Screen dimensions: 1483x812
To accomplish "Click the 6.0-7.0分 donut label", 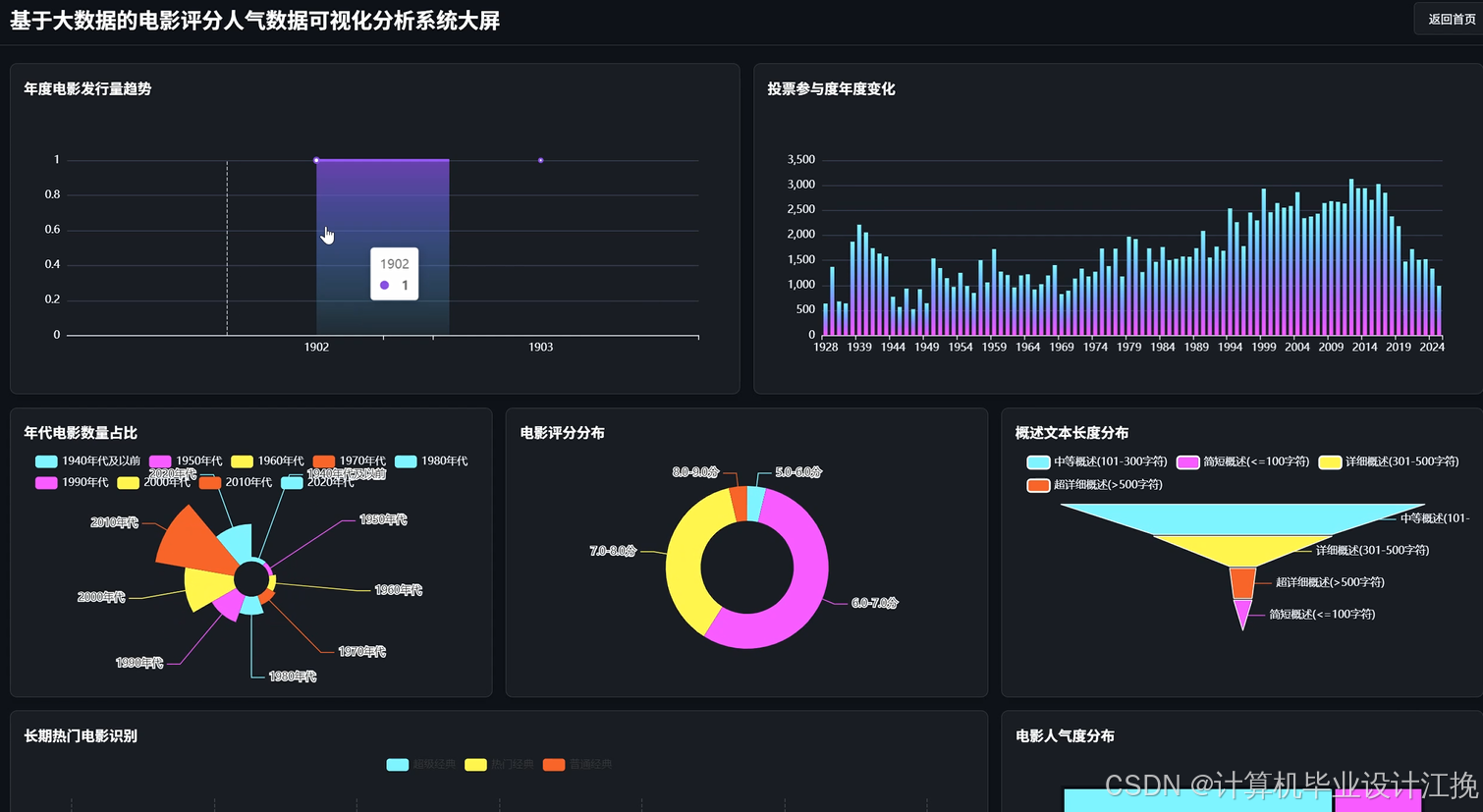I will pos(874,603).
